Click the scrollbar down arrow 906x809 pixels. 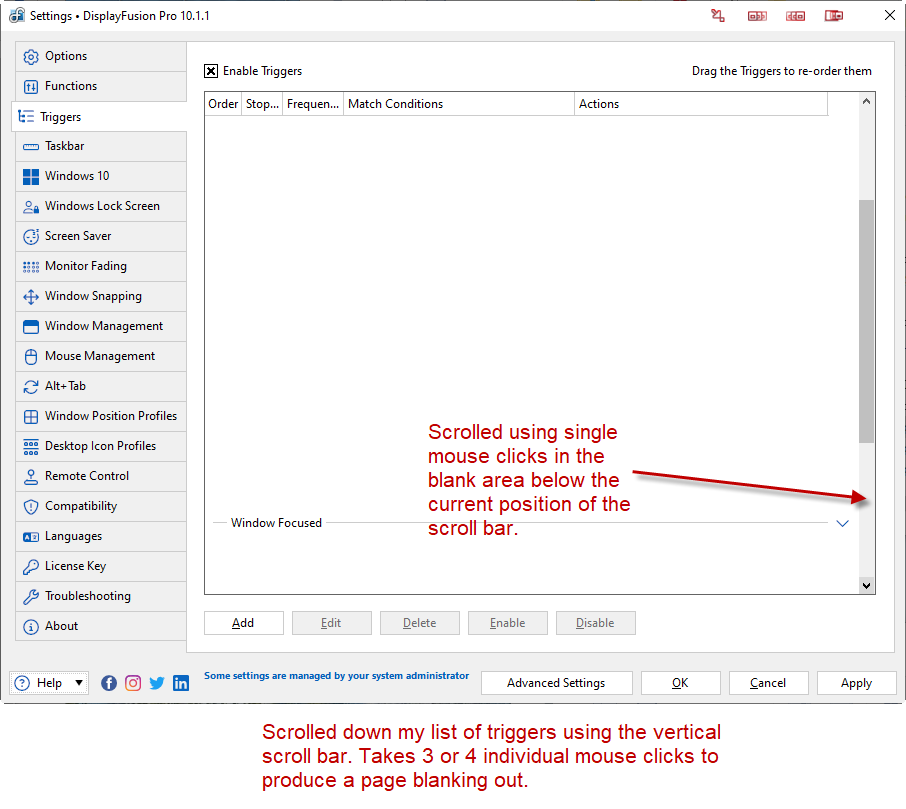tap(867, 586)
